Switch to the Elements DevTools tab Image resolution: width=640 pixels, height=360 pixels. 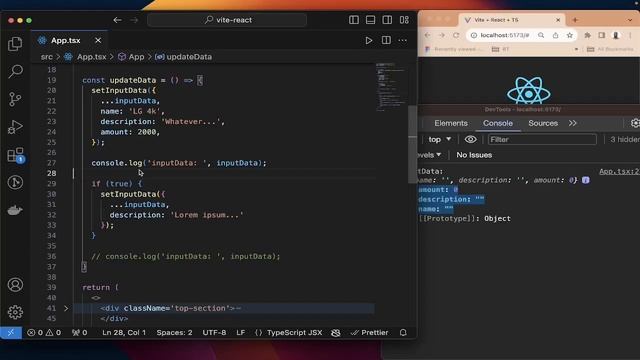[451, 123]
